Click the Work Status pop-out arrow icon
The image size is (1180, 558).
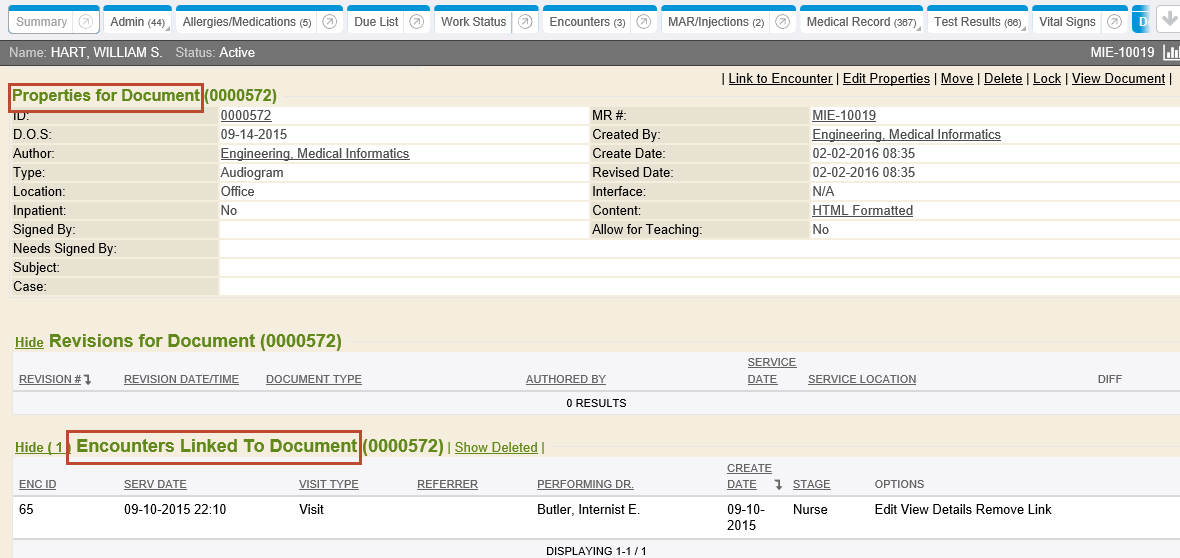pos(524,22)
